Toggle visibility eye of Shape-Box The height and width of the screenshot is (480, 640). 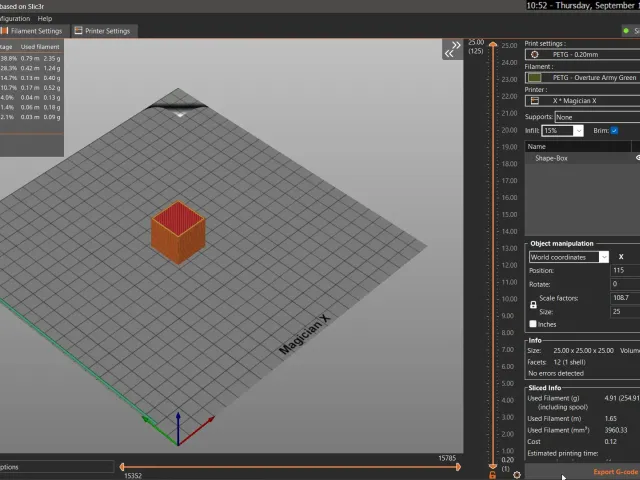(x=638, y=158)
